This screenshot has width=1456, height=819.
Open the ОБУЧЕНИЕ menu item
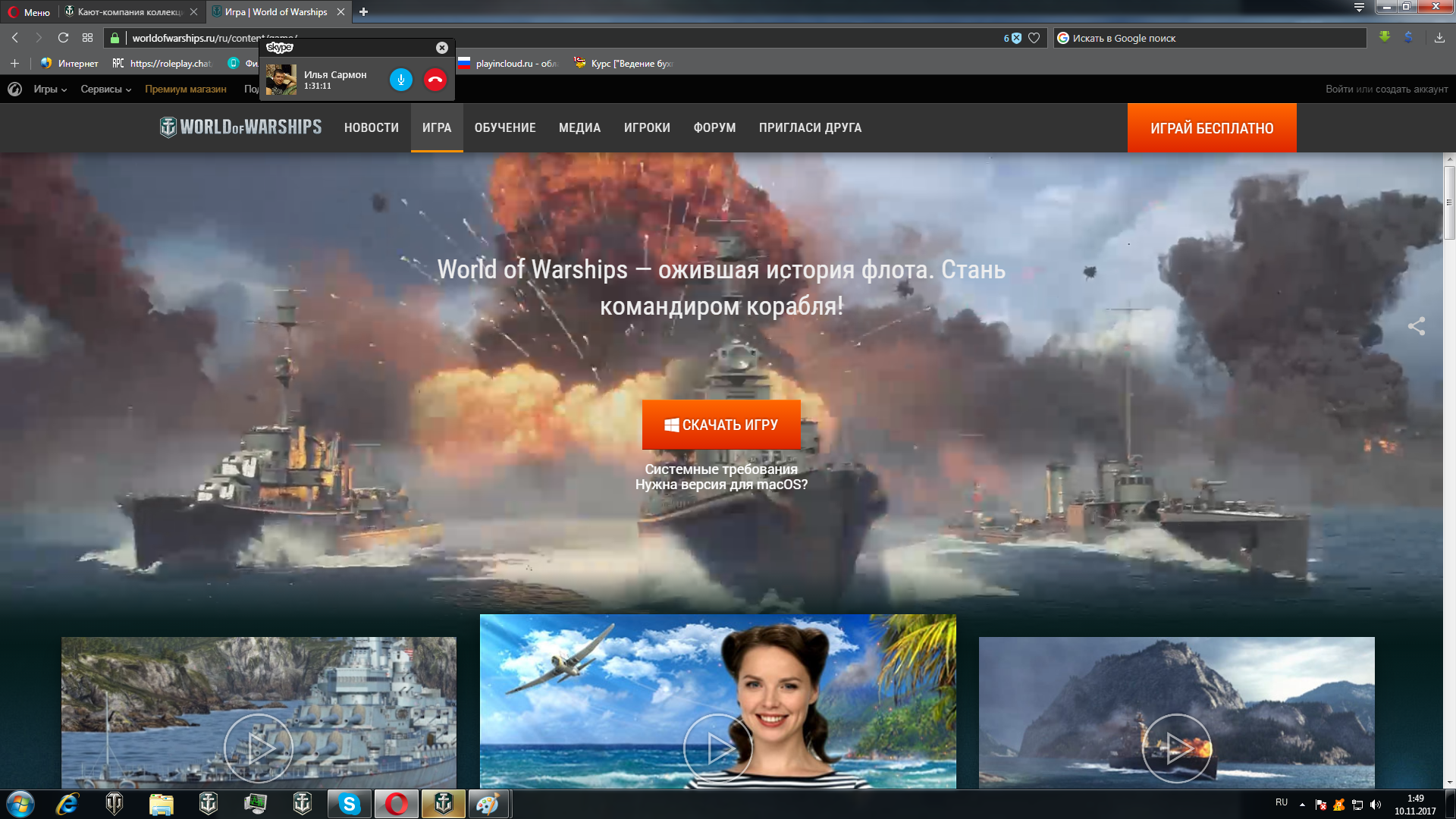click(x=505, y=128)
